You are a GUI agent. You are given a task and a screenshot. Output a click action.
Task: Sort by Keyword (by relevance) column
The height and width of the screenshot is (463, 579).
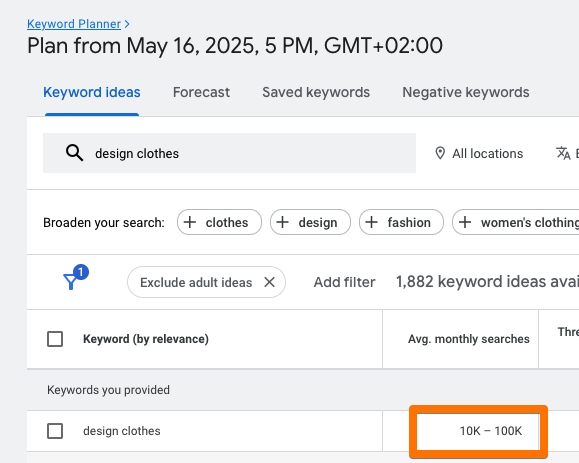click(x=145, y=339)
